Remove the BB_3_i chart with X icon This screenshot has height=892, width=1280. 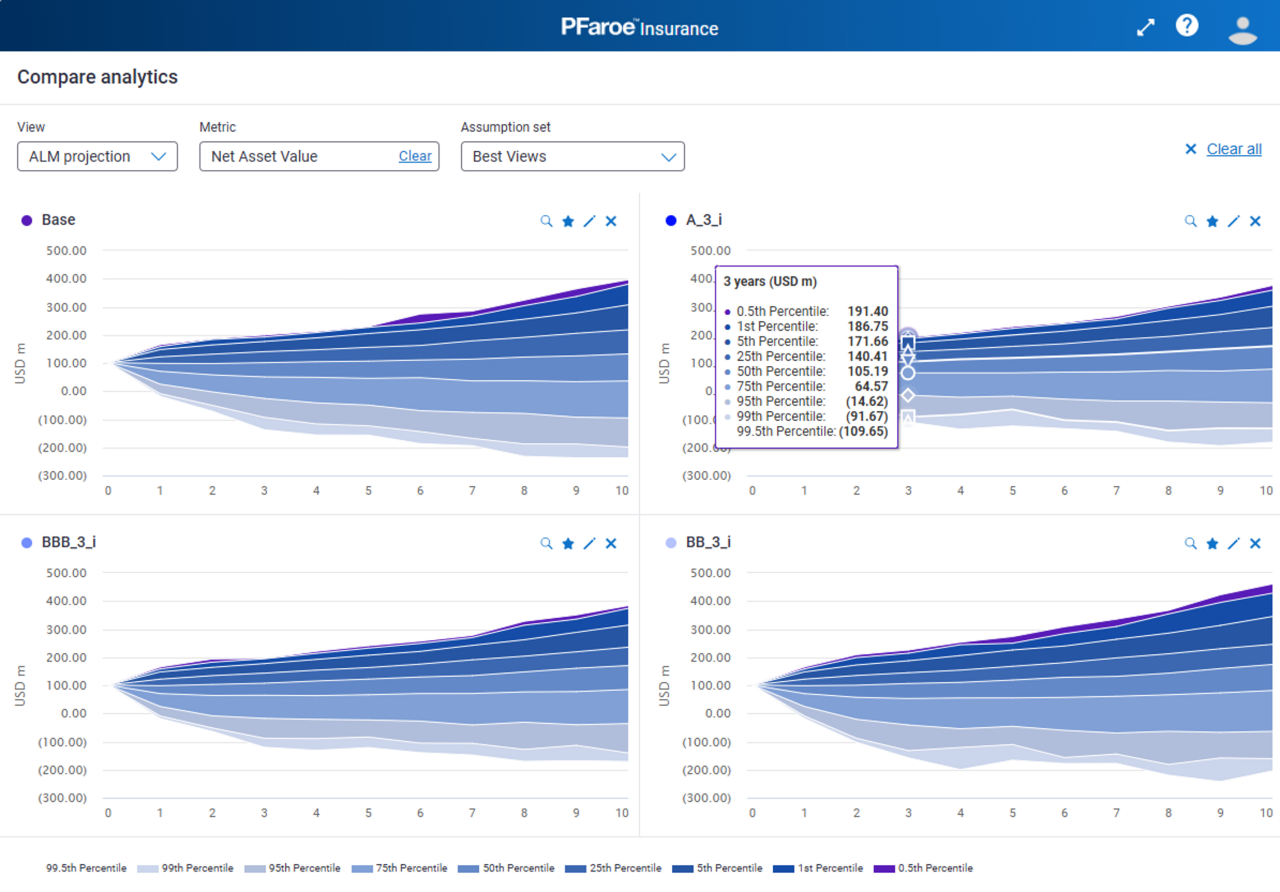(1255, 543)
